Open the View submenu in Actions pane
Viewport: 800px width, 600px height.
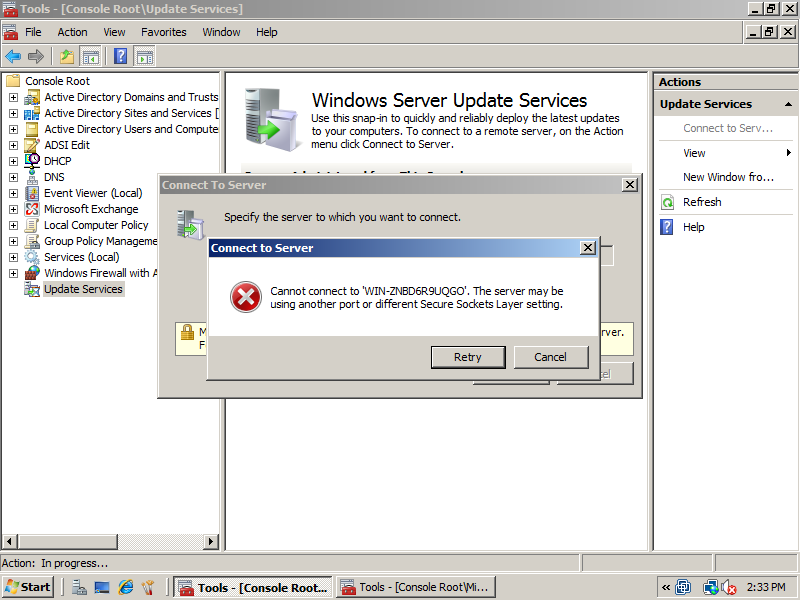pyautogui.click(x=694, y=153)
